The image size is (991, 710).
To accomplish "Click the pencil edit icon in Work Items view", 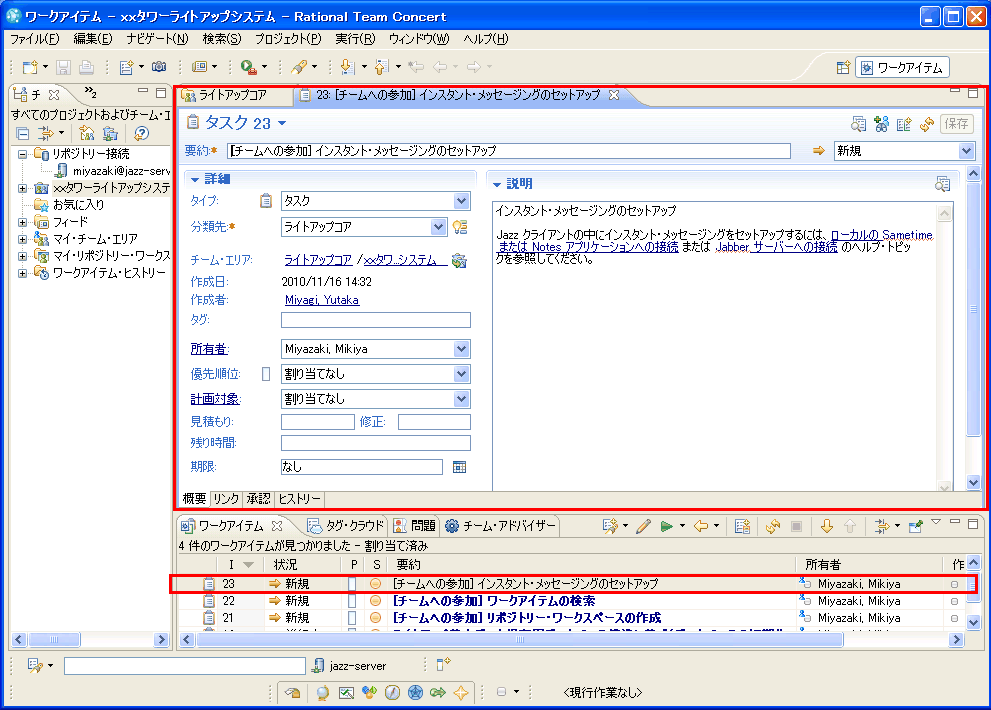I will coord(643,527).
